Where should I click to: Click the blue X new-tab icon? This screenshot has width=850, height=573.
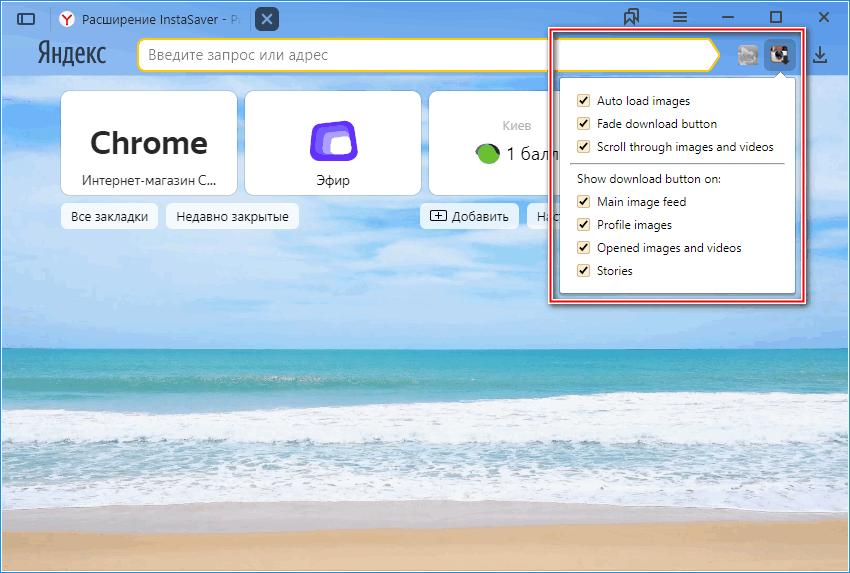(267, 19)
